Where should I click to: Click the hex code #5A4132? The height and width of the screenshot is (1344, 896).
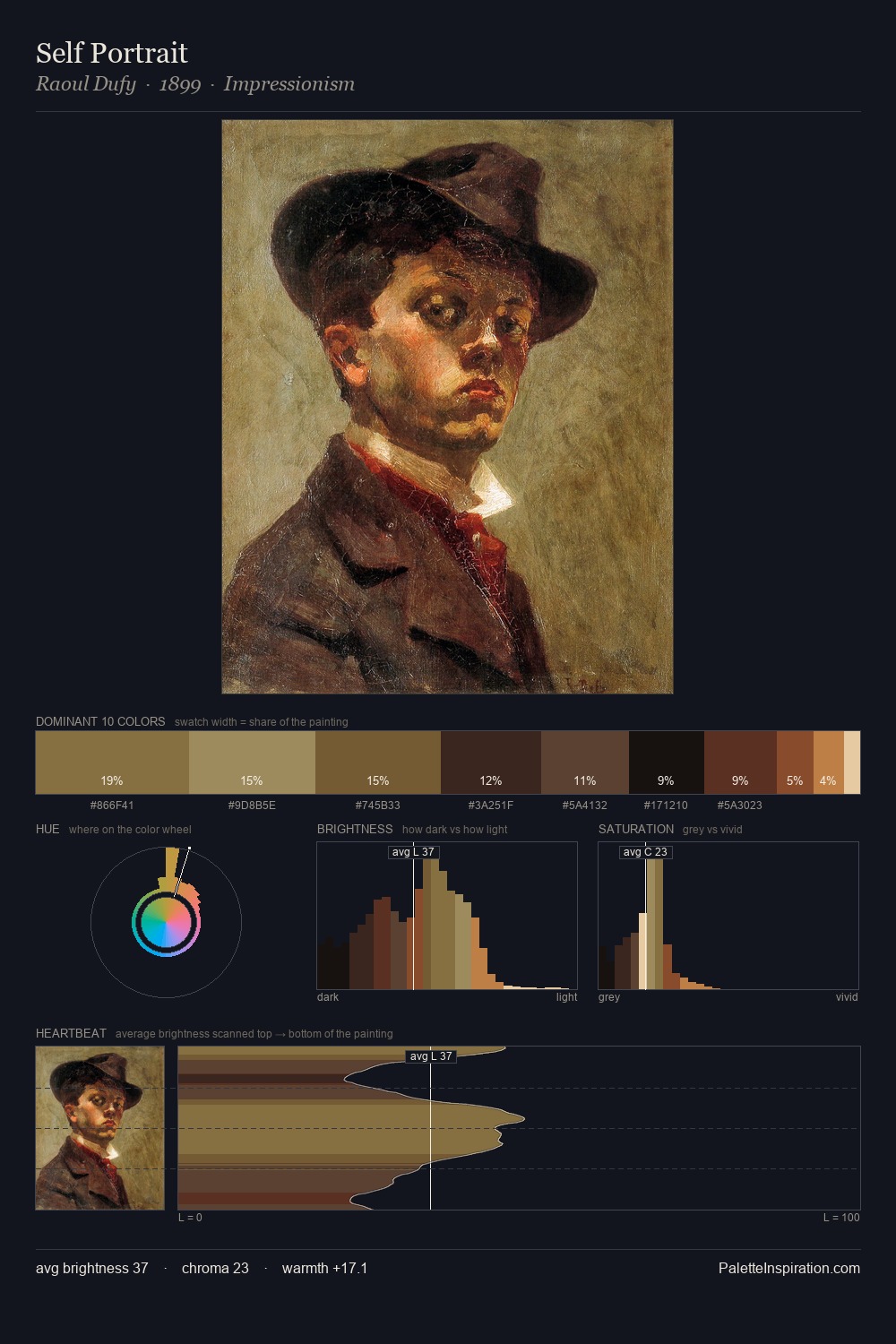pos(585,806)
